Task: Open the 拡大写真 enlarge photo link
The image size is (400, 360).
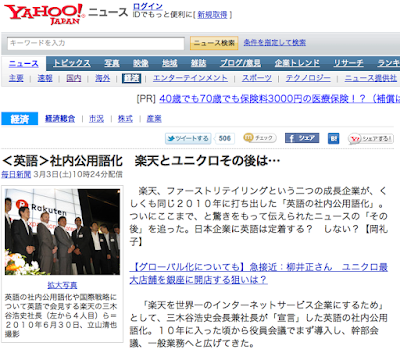Action: click(62, 285)
